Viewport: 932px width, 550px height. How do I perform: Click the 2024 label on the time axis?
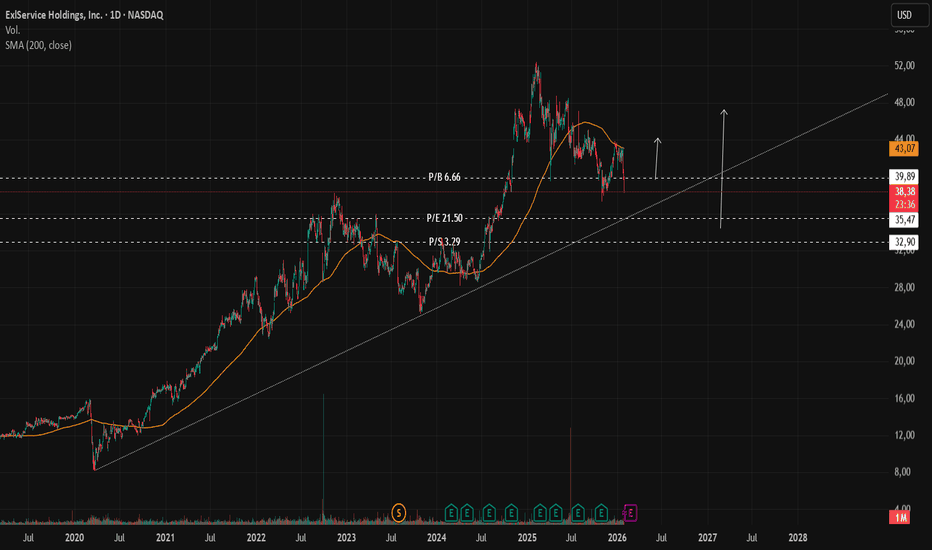tap(436, 538)
